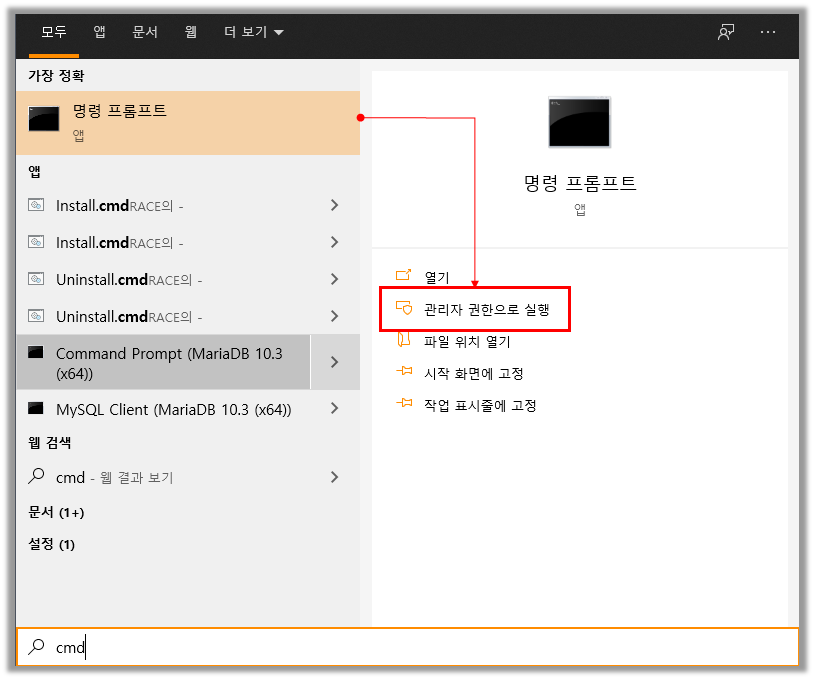Select the second Install.cmd result text
This screenshot has height=680, width=814.
point(119,243)
